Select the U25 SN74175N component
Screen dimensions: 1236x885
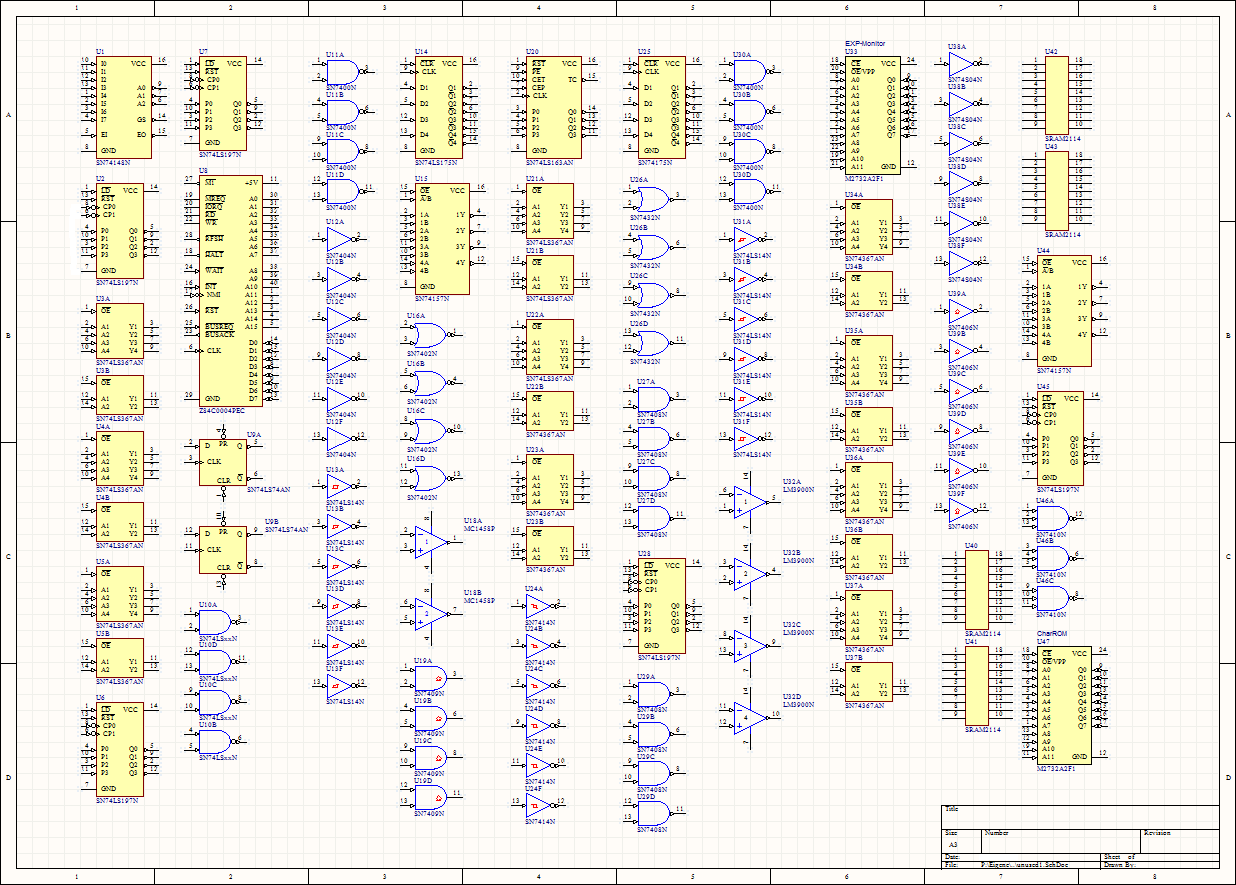click(x=662, y=107)
